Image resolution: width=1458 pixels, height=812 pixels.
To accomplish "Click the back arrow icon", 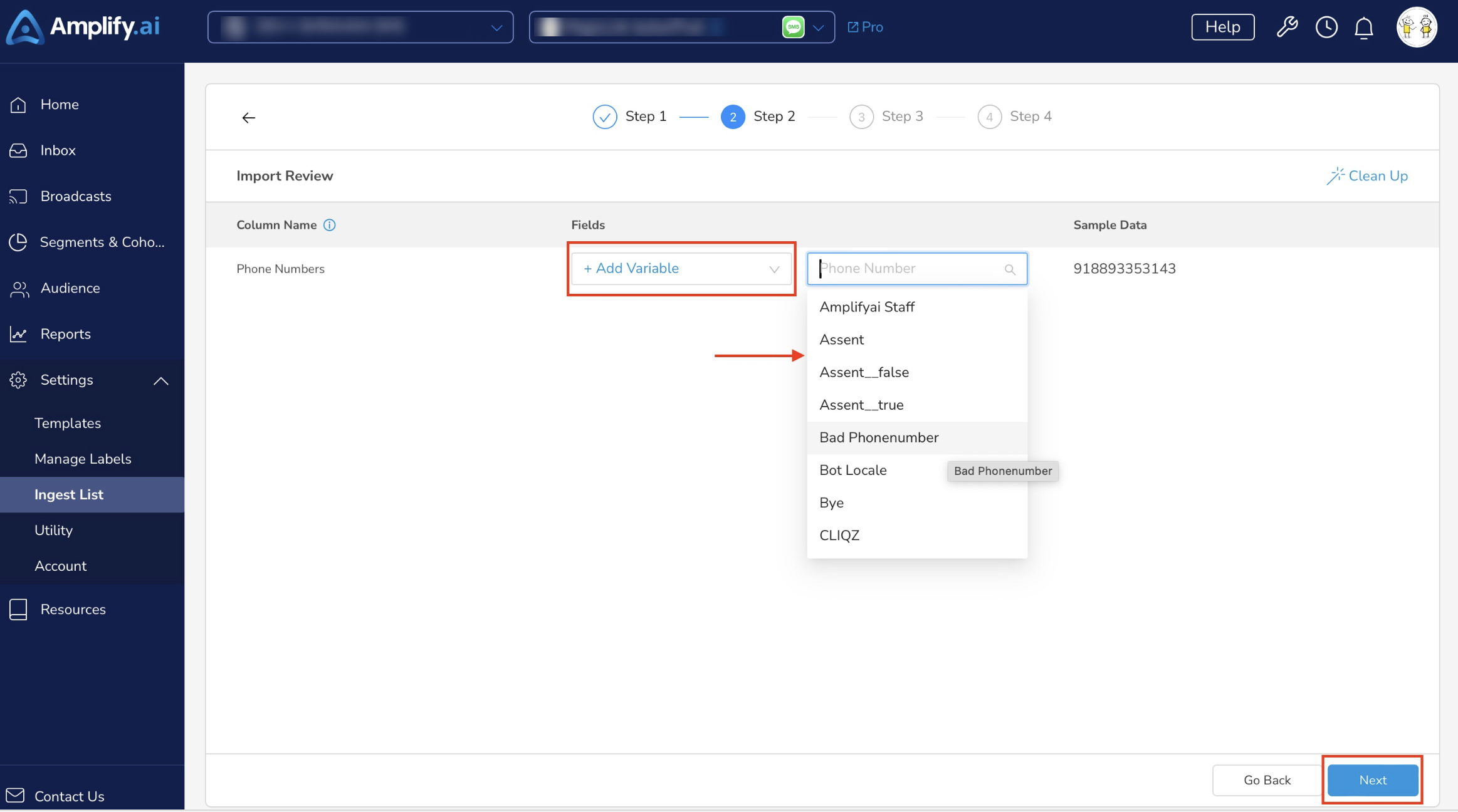I will coord(249,117).
